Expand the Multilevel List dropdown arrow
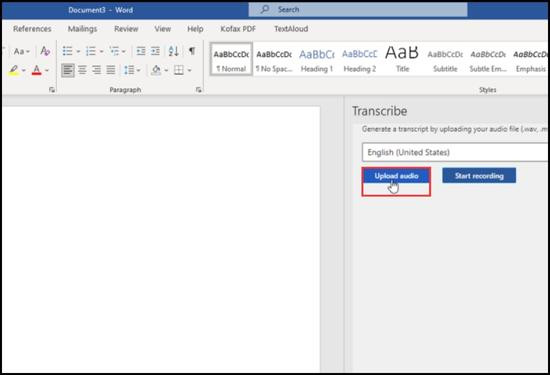This screenshot has height=375, width=550. point(123,52)
